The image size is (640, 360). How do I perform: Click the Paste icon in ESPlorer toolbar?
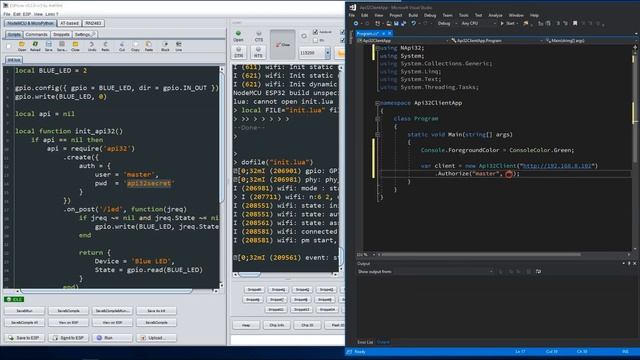tap(149, 46)
